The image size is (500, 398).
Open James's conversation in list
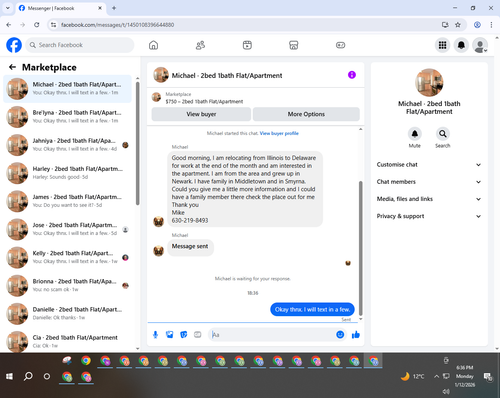[x=68, y=201]
